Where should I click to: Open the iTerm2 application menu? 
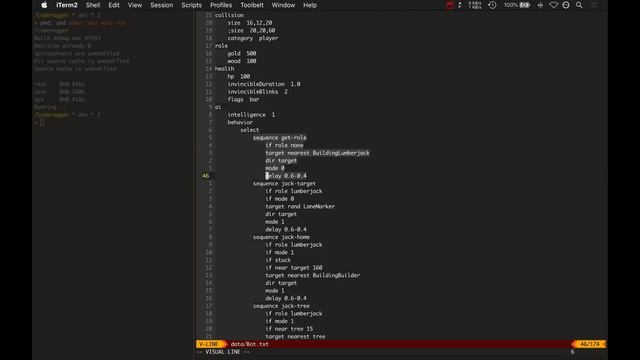(67, 5)
